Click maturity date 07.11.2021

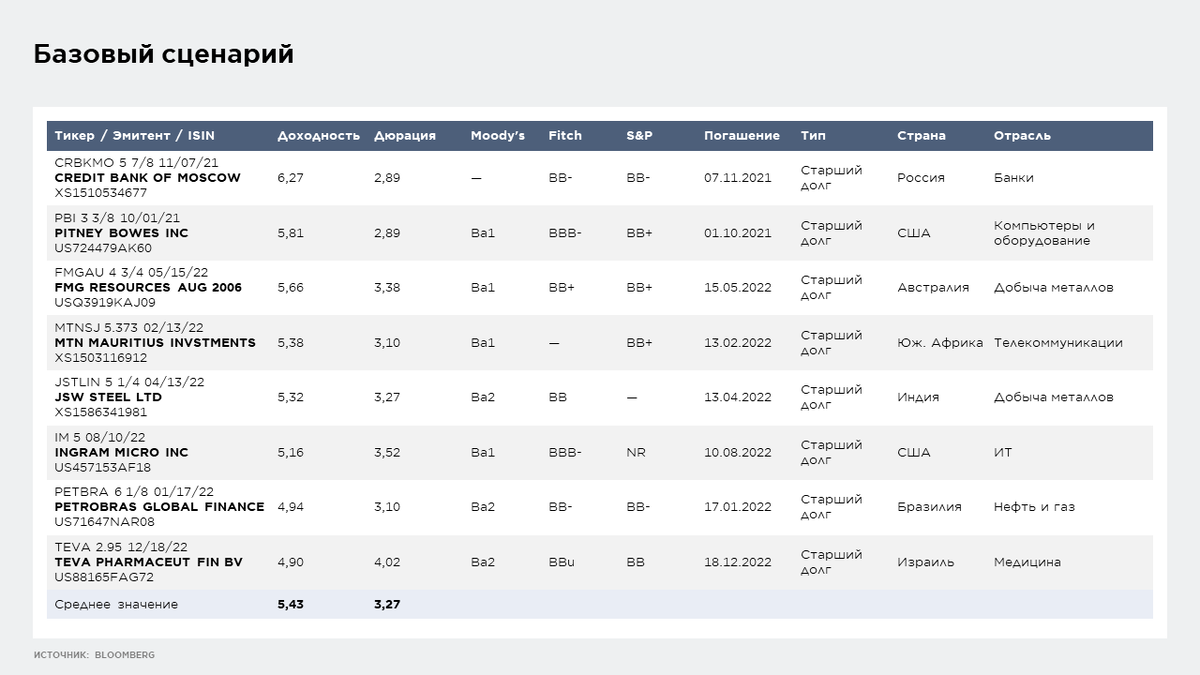point(738,178)
